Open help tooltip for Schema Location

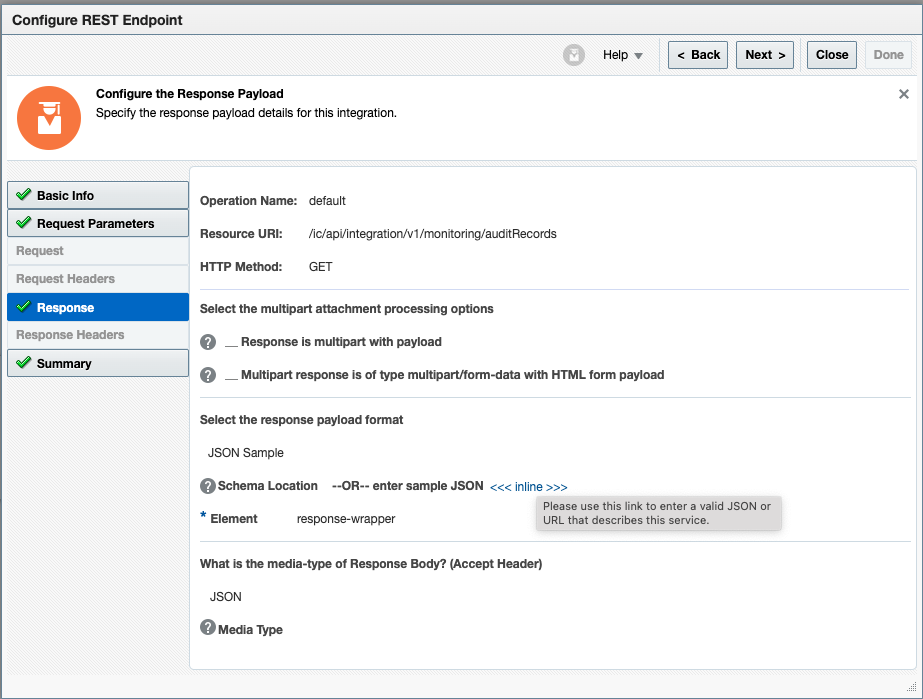(207, 486)
